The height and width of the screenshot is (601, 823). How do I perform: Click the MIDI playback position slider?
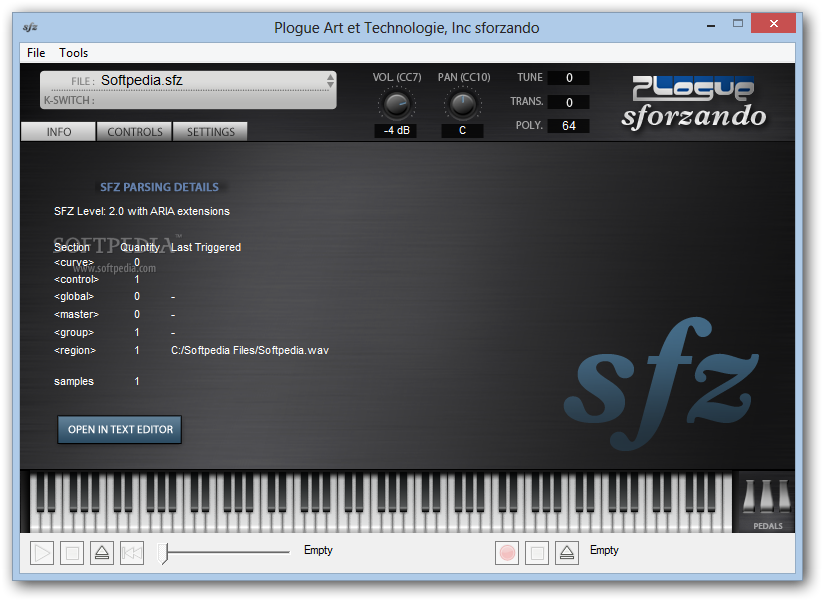(x=223, y=553)
